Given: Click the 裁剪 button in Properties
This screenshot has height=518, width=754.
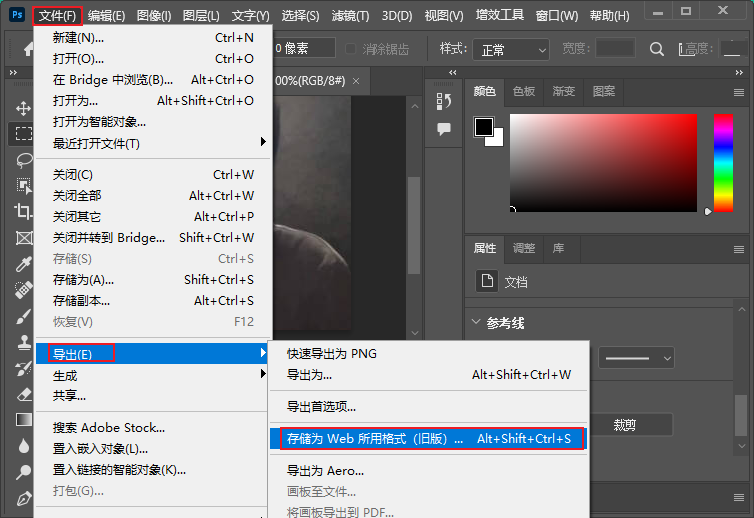Looking at the screenshot, I should [x=625, y=425].
